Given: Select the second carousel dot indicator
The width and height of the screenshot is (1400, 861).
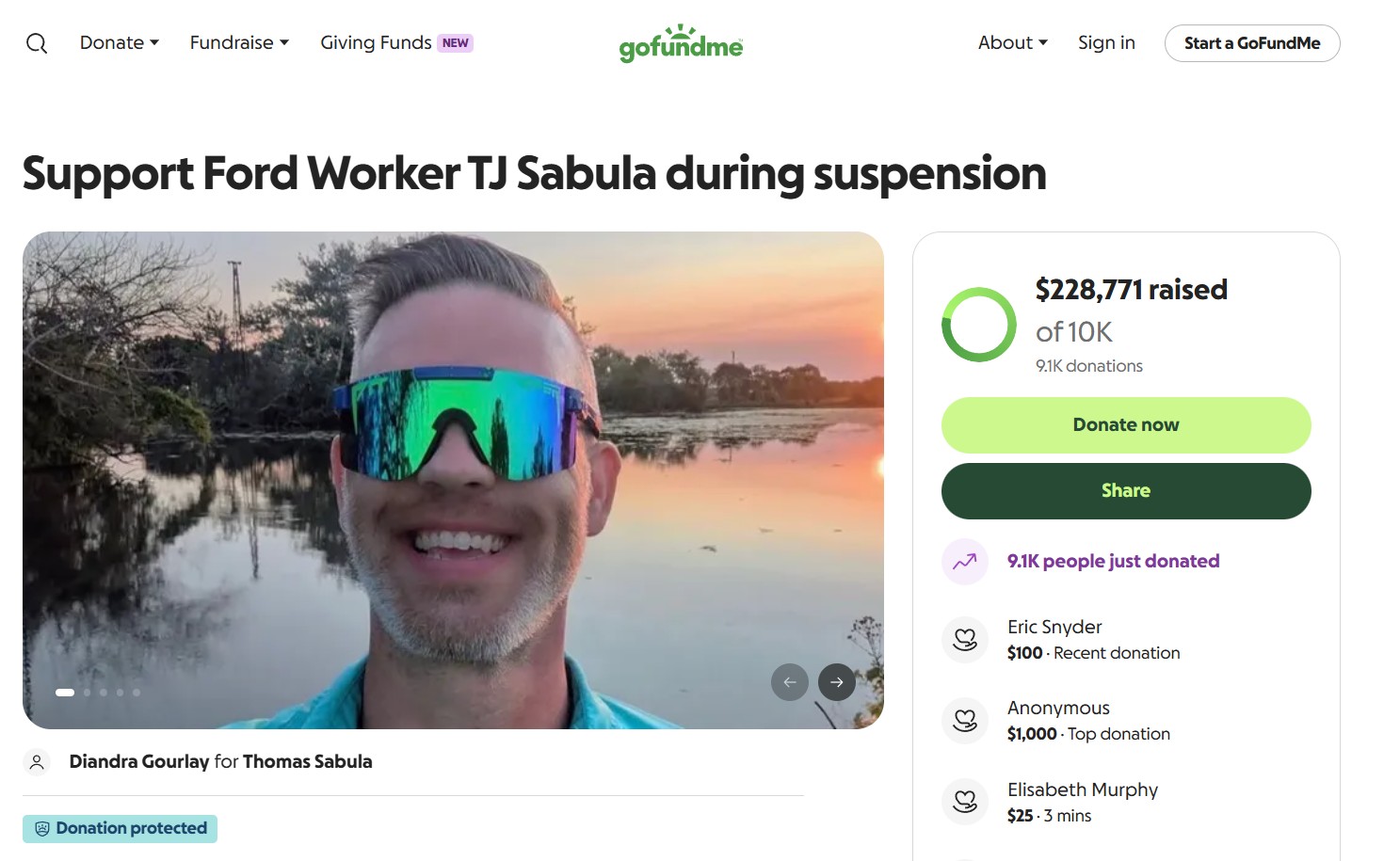Looking at the screenshot, I should coord(88,693).
